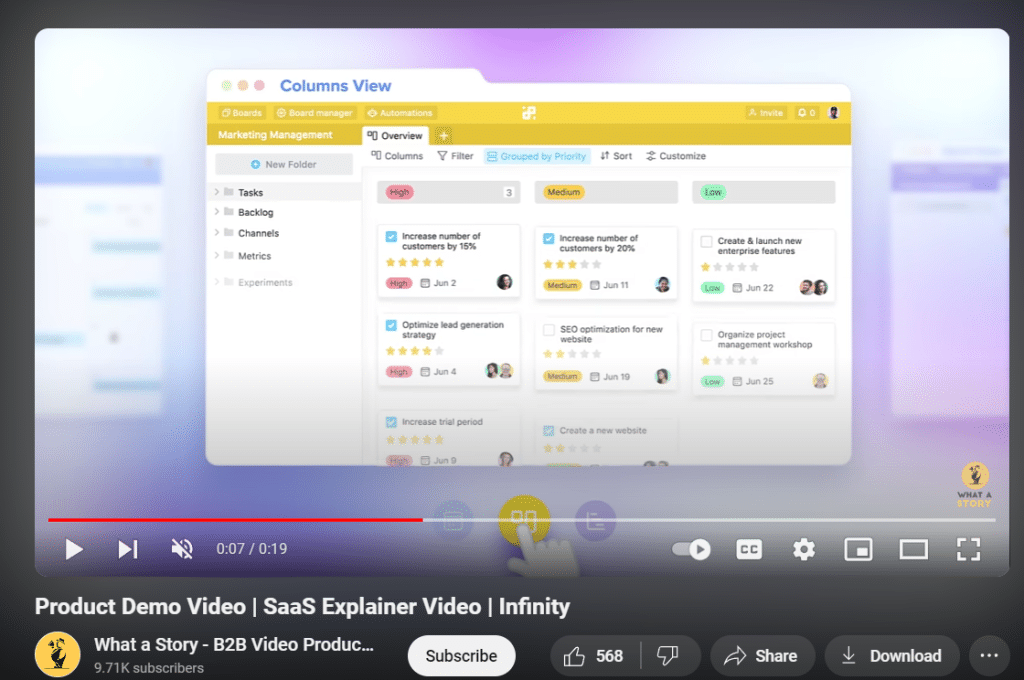Switch to miniplayer mode

pyautogui.click(x=858, y=549)
